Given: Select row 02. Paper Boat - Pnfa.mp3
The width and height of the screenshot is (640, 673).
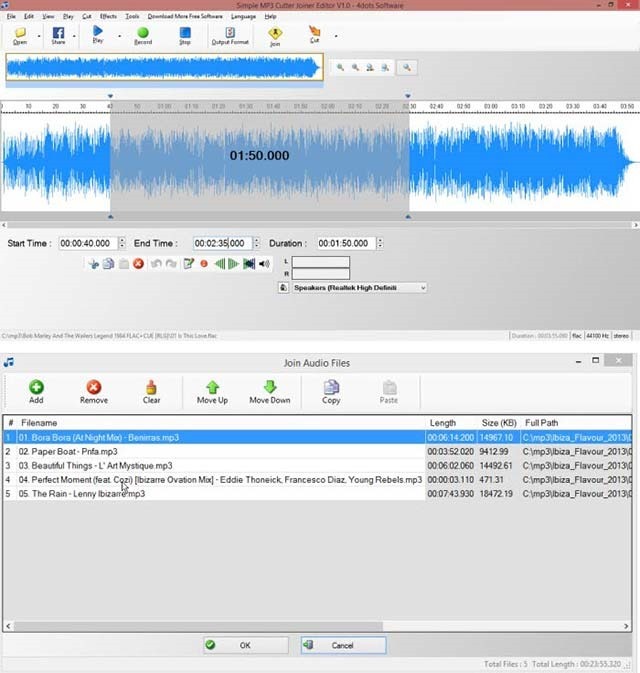Looking at the screenshot, I should click(317, 452).
